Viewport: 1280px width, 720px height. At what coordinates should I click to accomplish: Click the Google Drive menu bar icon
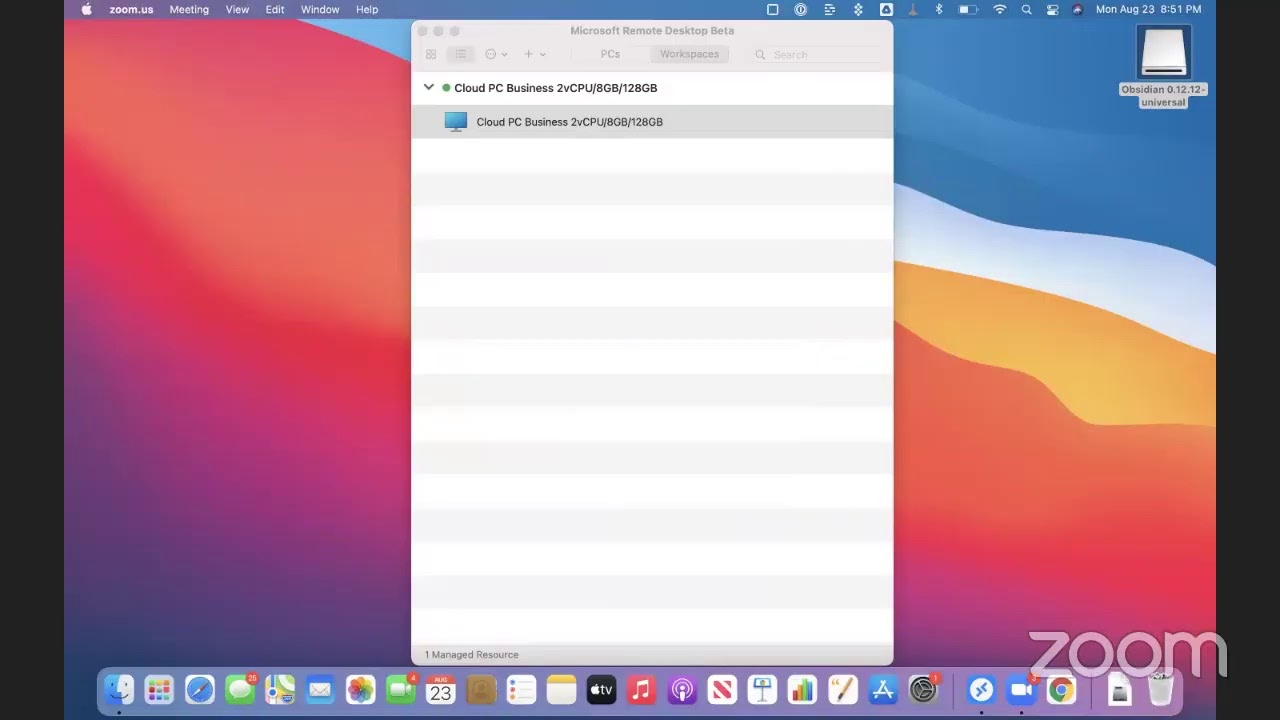886,9
